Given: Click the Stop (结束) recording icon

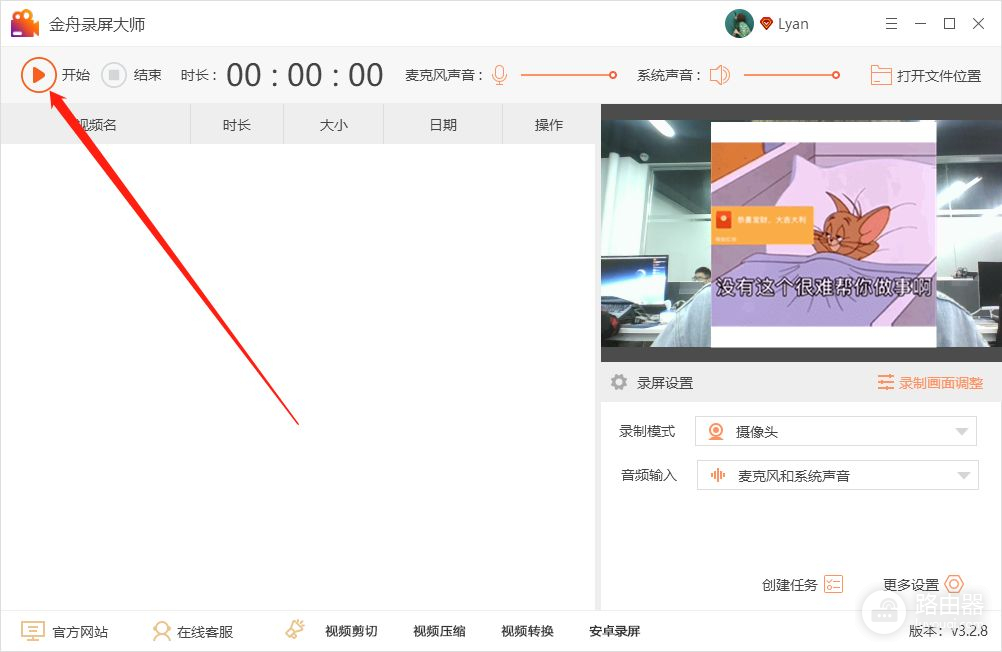Looking at the screenshot, I should pos(114,75).
